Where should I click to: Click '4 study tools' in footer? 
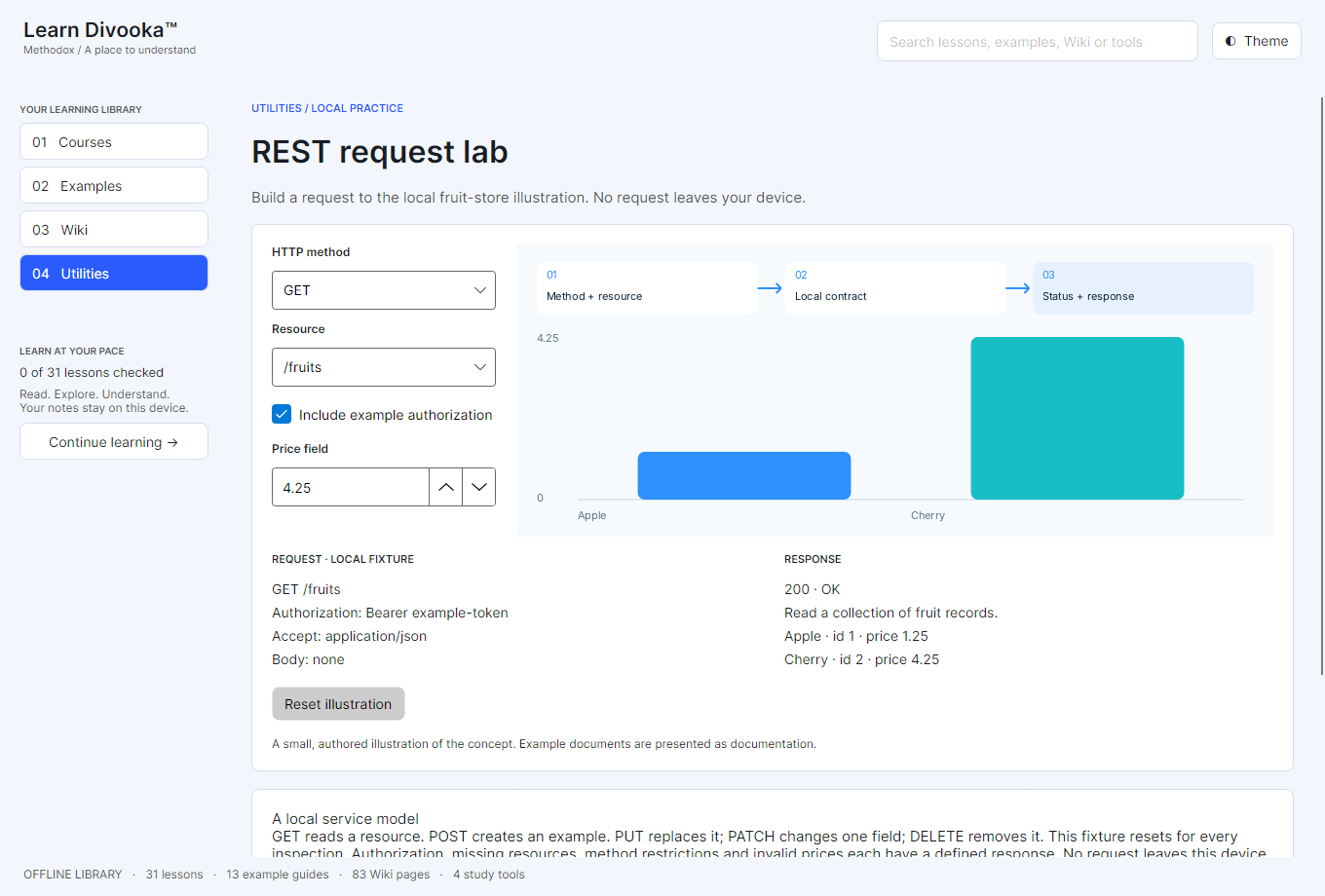pos(489,875)
